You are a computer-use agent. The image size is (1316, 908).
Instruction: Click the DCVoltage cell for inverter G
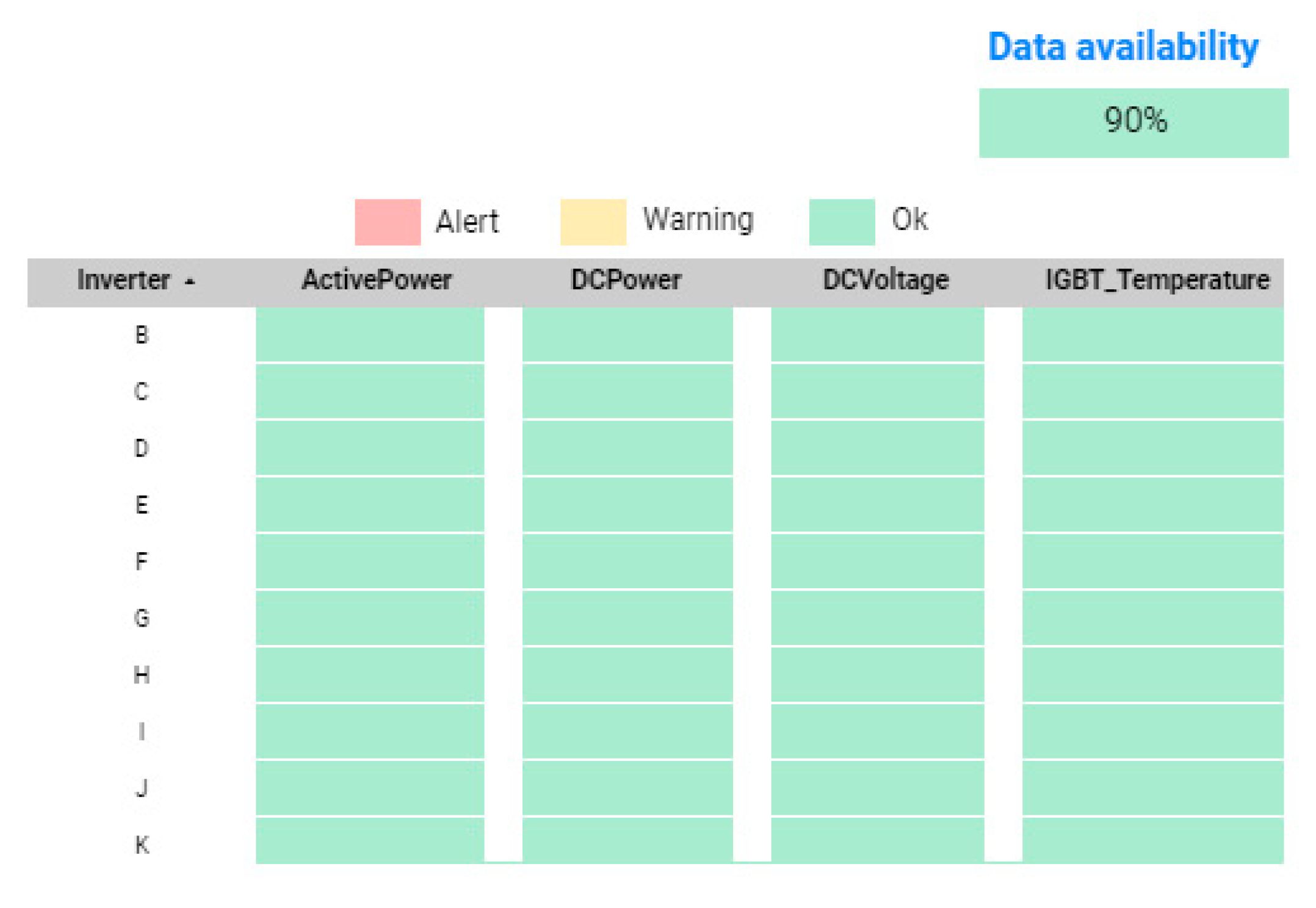click(x=877, y=618)
